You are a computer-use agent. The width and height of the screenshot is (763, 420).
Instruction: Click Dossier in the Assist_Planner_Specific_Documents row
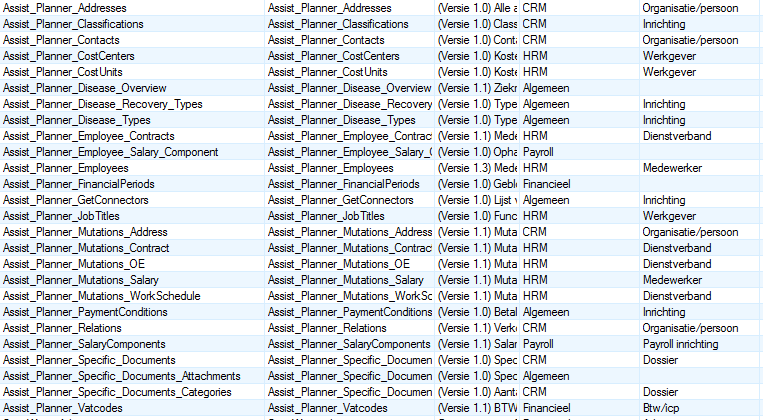tap(660, 360)
